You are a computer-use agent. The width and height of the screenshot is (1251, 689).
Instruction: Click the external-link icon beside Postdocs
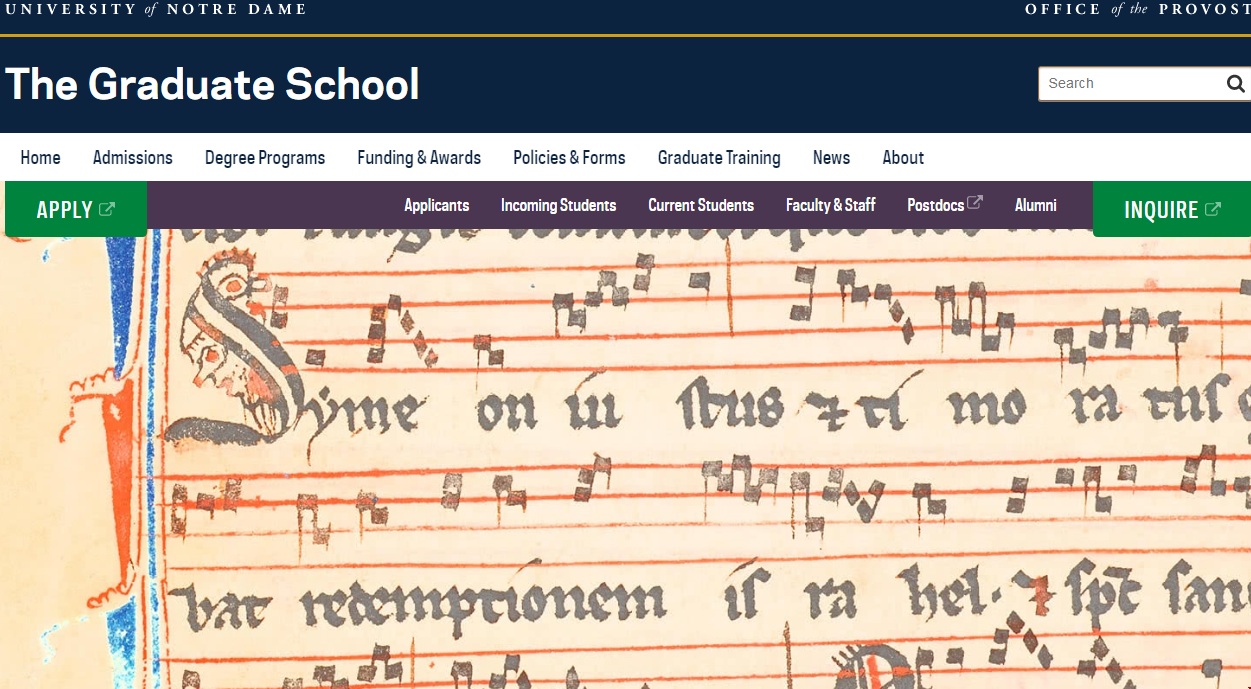tap(975, 202)
